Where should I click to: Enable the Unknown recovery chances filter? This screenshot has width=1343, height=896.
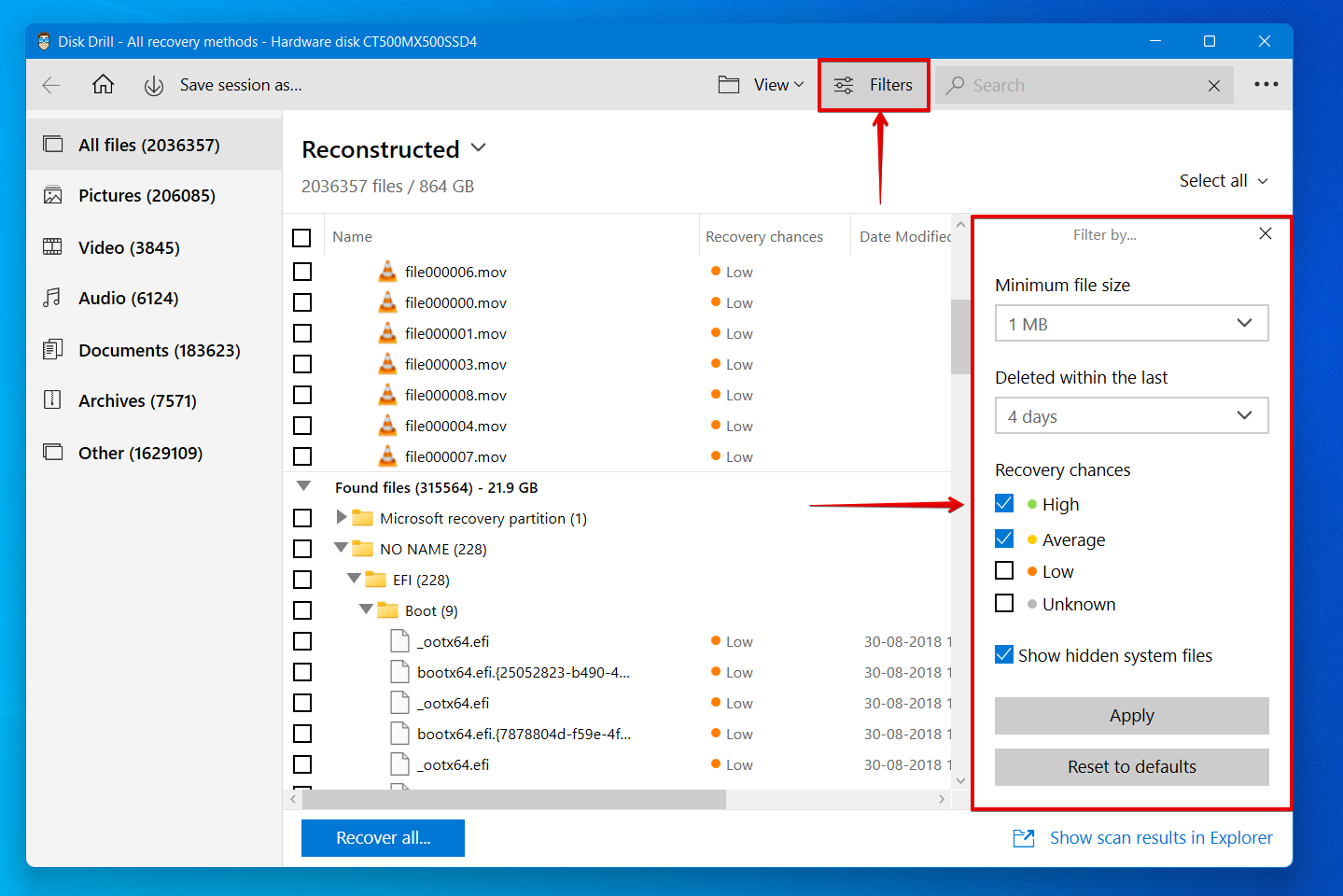tap(1004, 603)
